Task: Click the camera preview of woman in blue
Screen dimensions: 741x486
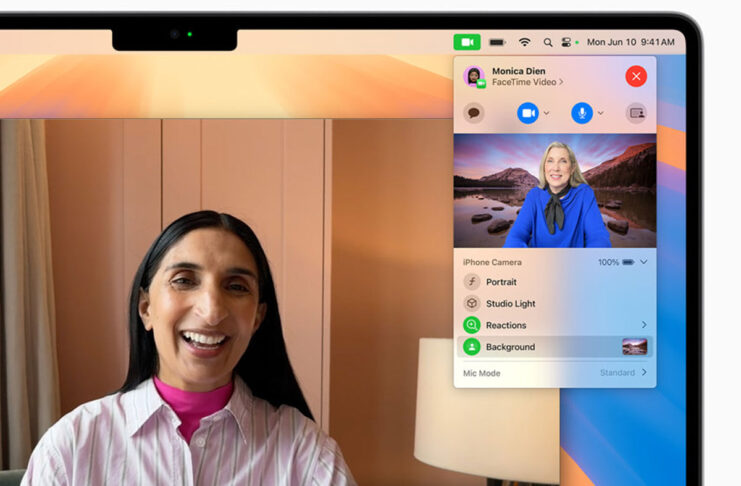Action: pyautogui.click(x=555, y=191)
